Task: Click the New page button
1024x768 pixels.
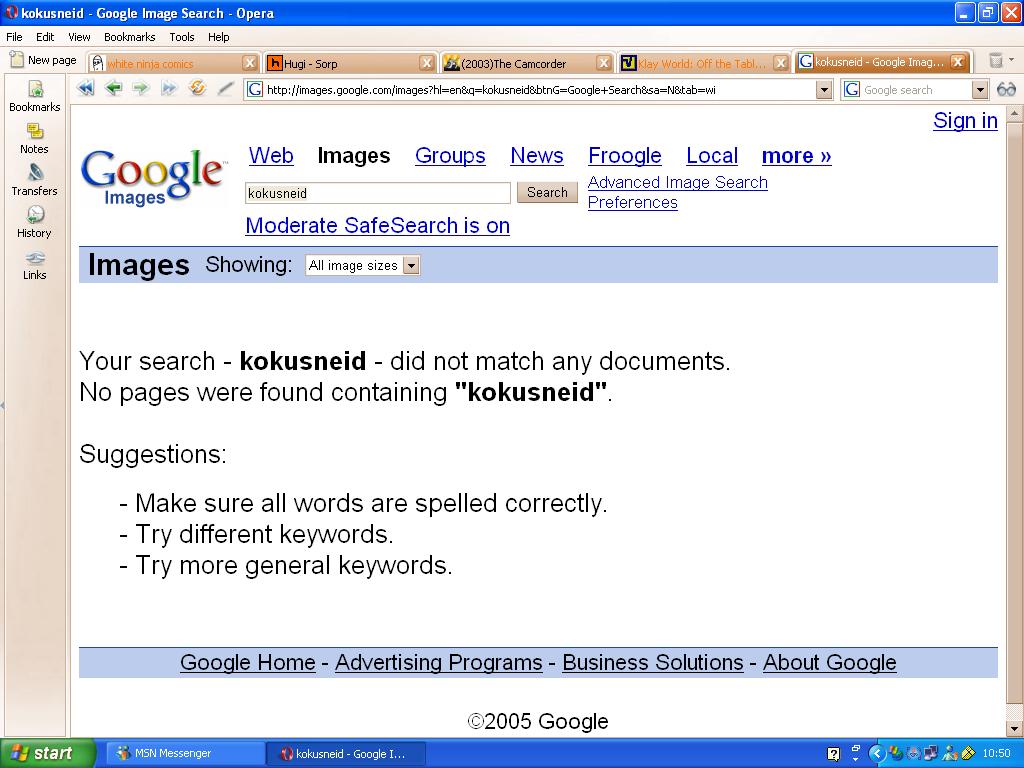Action: pyautogui.click(x=44, y=61)
